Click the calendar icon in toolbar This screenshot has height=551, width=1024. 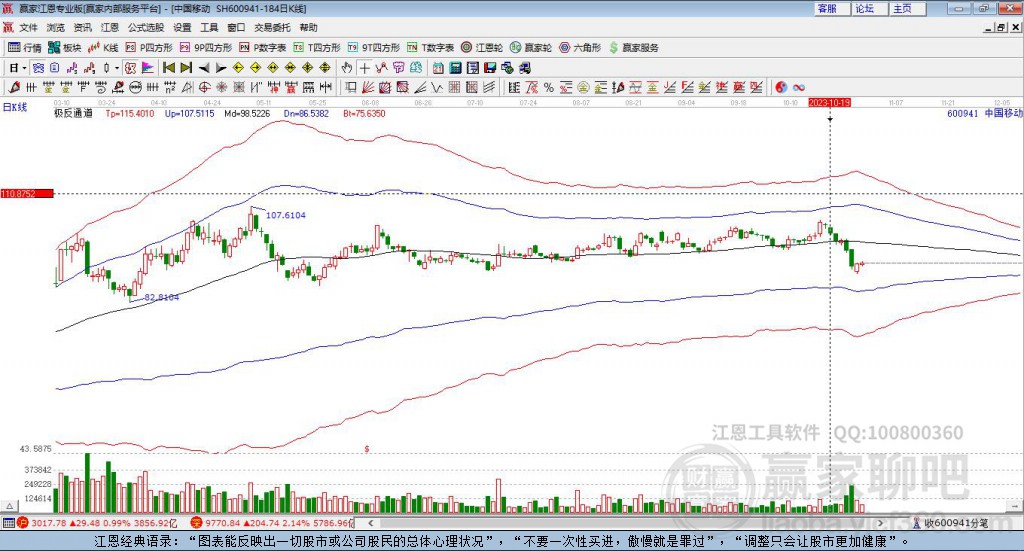[438, 68]
